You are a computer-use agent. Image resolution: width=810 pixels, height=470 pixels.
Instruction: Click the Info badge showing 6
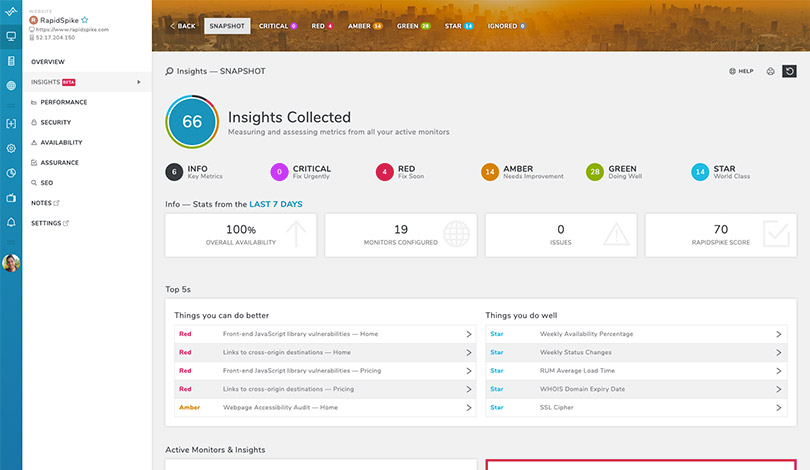tap(174, 172)
